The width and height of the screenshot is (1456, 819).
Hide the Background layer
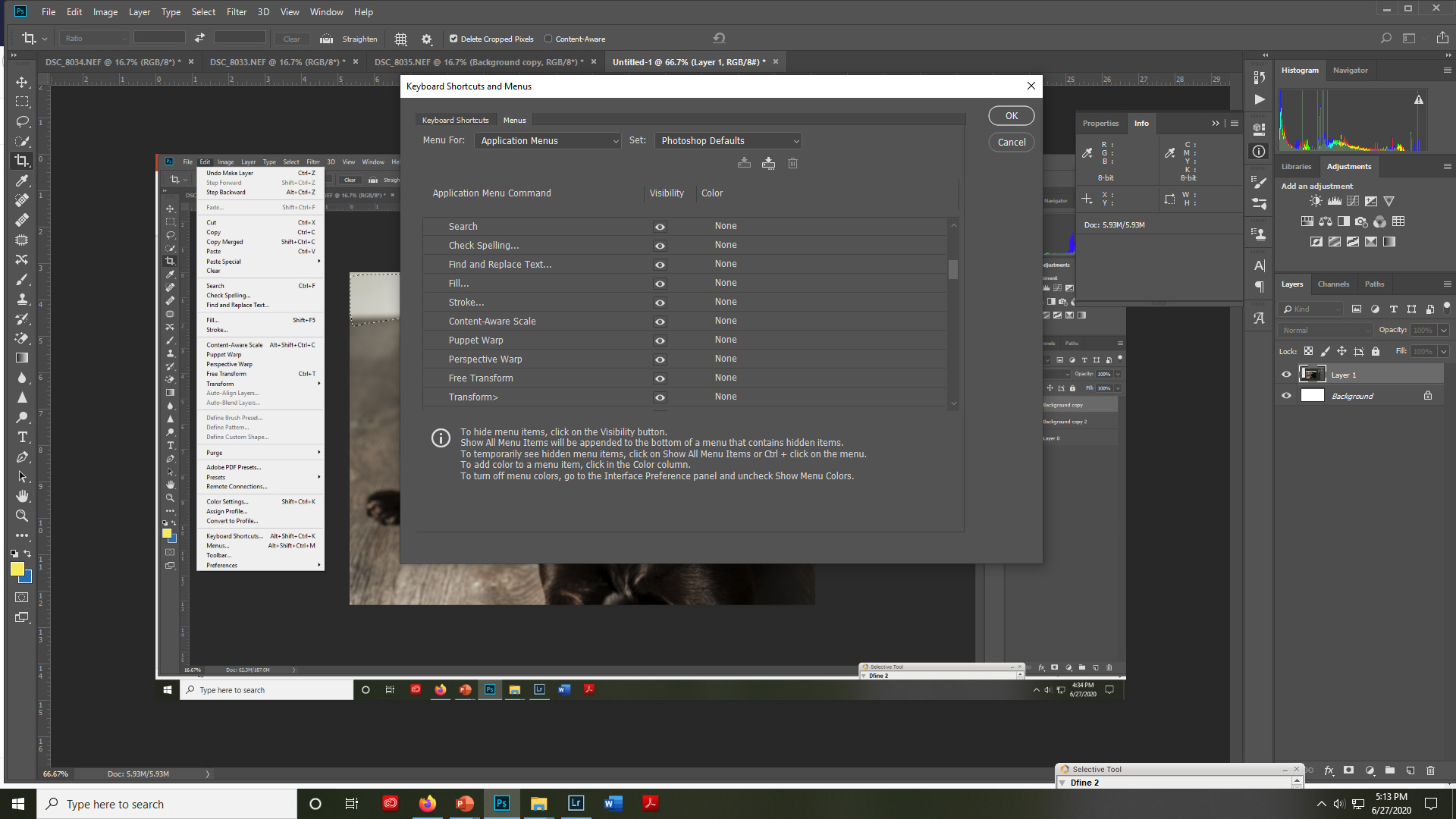1286,395
